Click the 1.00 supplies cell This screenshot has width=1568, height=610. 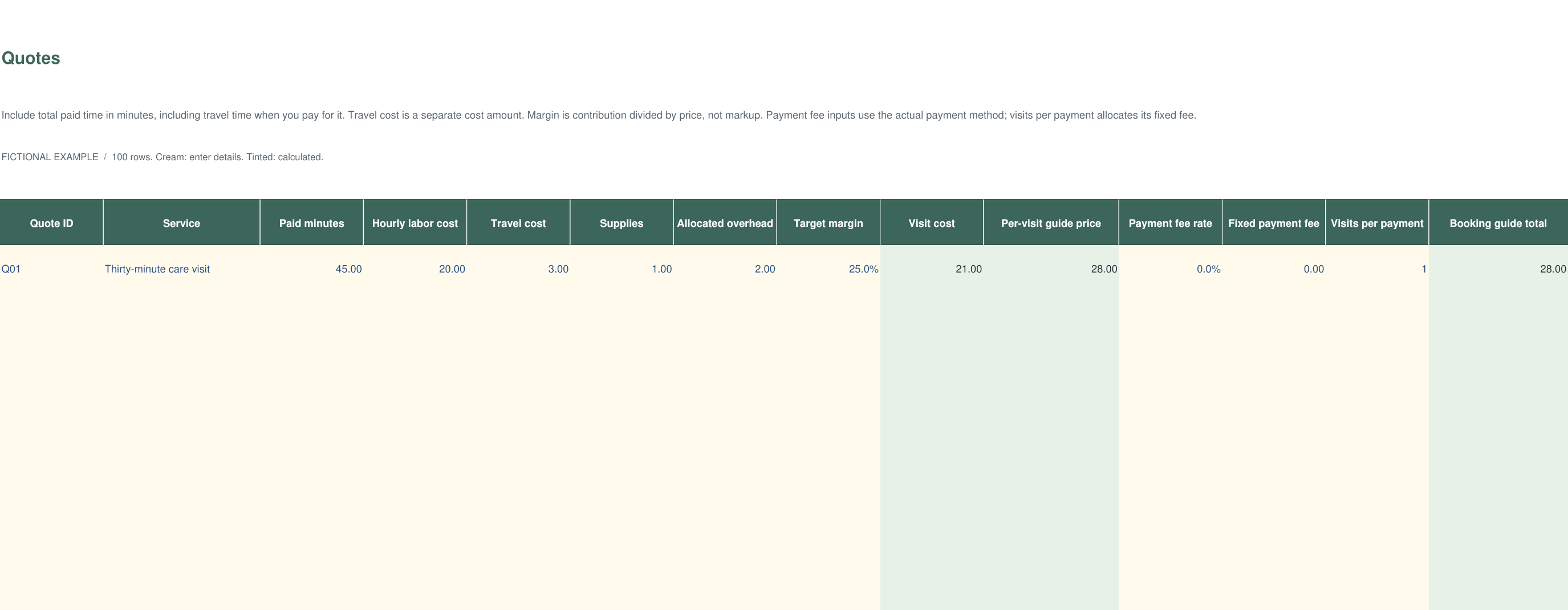coord(621,269)
